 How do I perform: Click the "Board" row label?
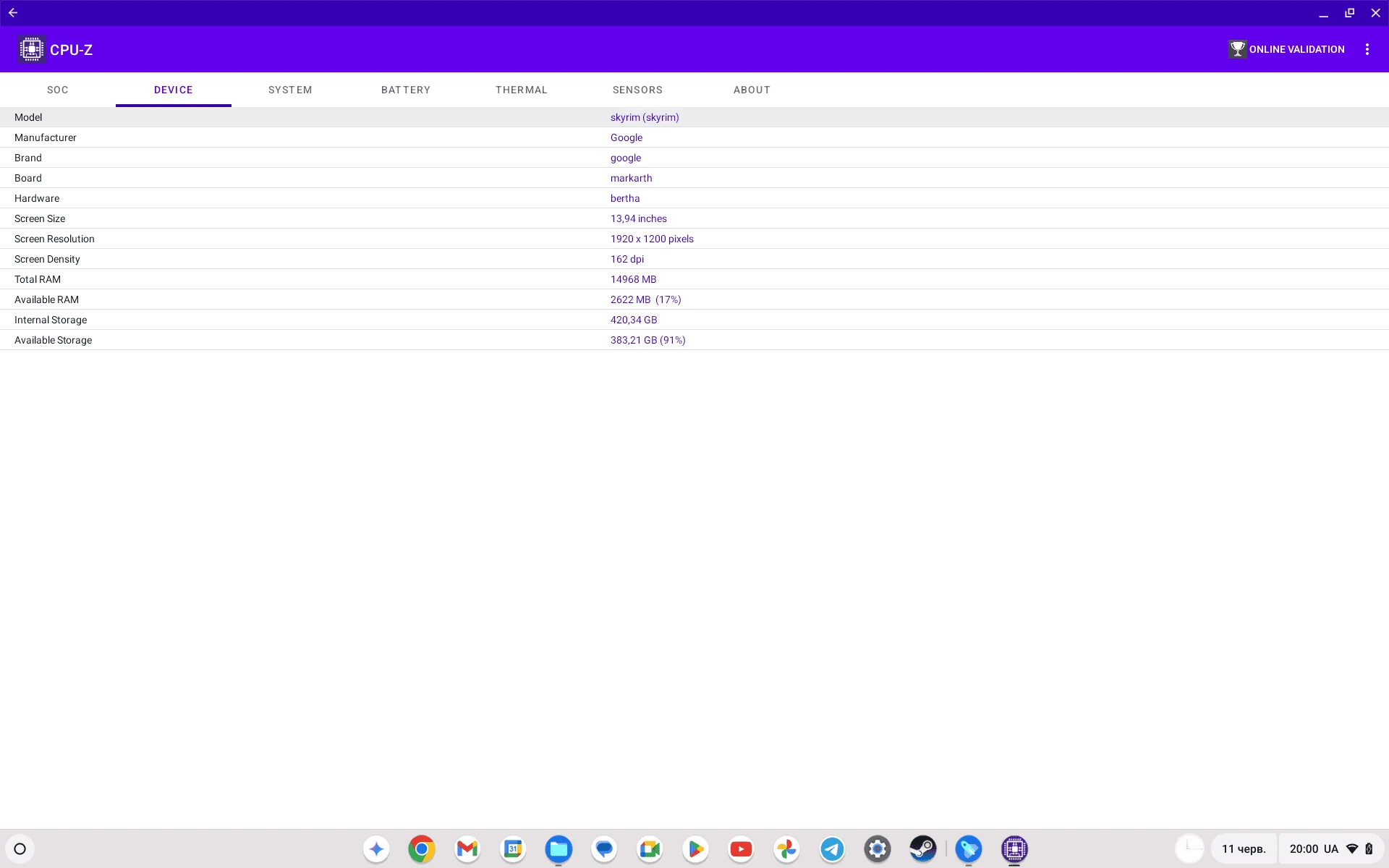coord(28,178)
